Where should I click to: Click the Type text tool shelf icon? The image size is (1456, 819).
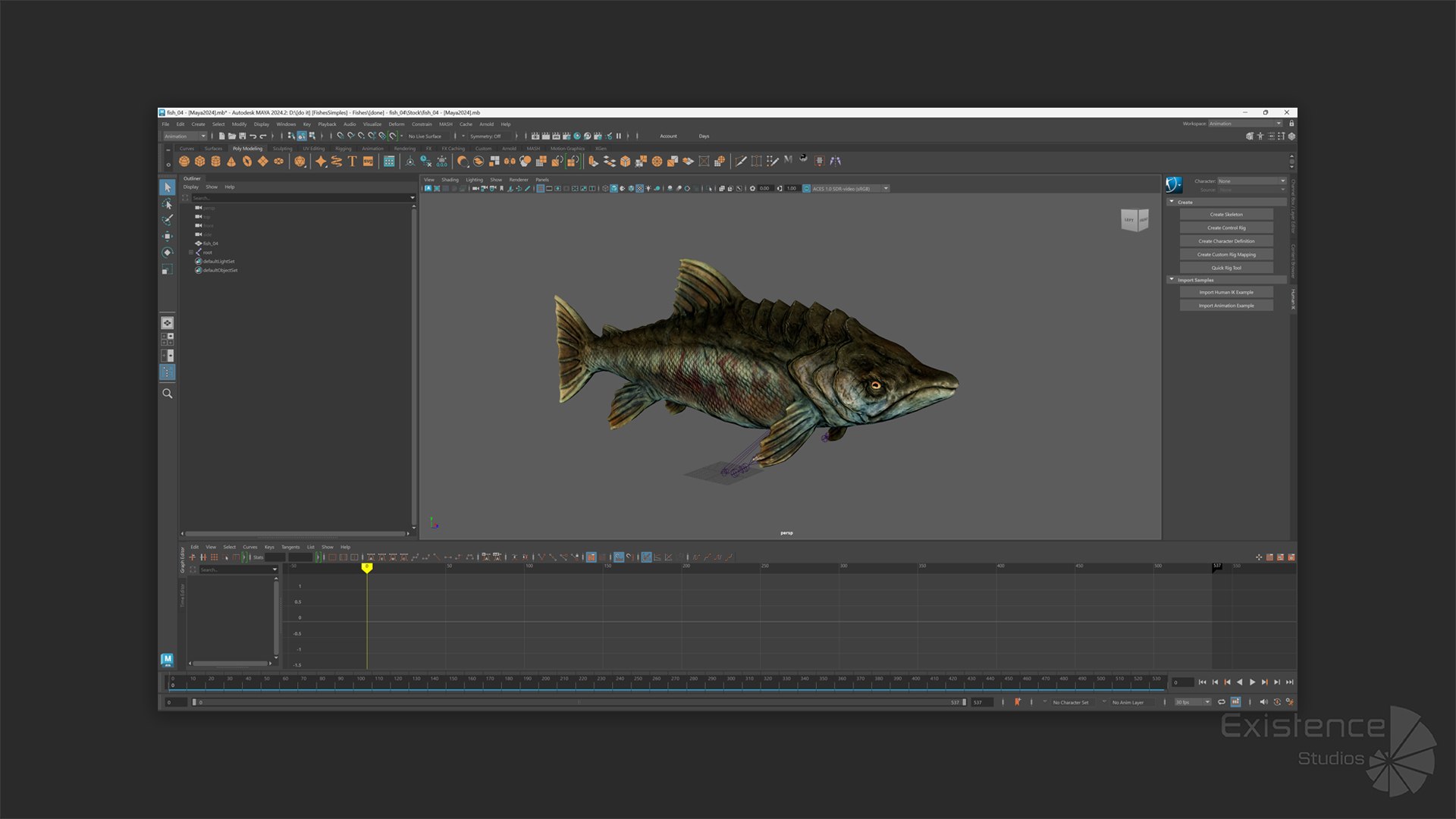tap(352, 162)
